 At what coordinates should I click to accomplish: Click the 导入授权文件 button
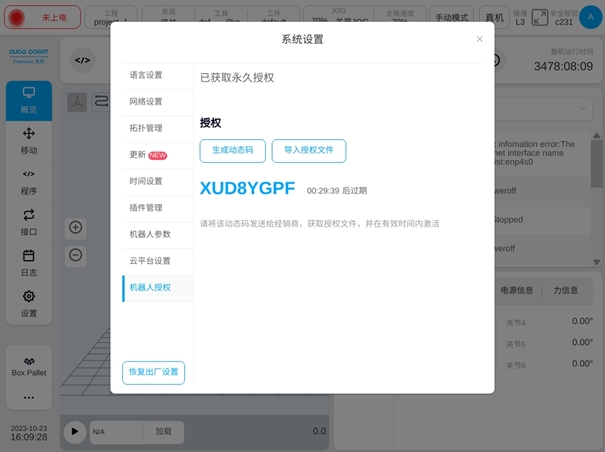[309, 151]
